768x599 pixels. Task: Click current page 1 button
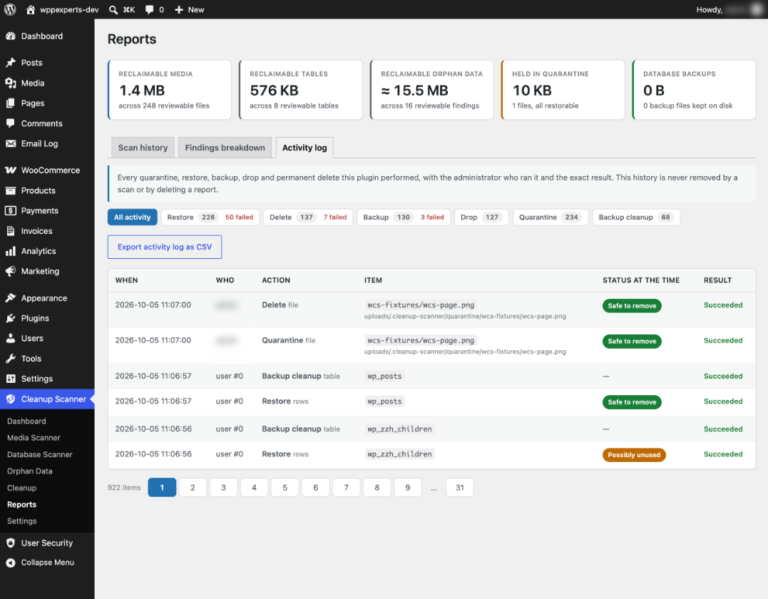pos(162,487)
